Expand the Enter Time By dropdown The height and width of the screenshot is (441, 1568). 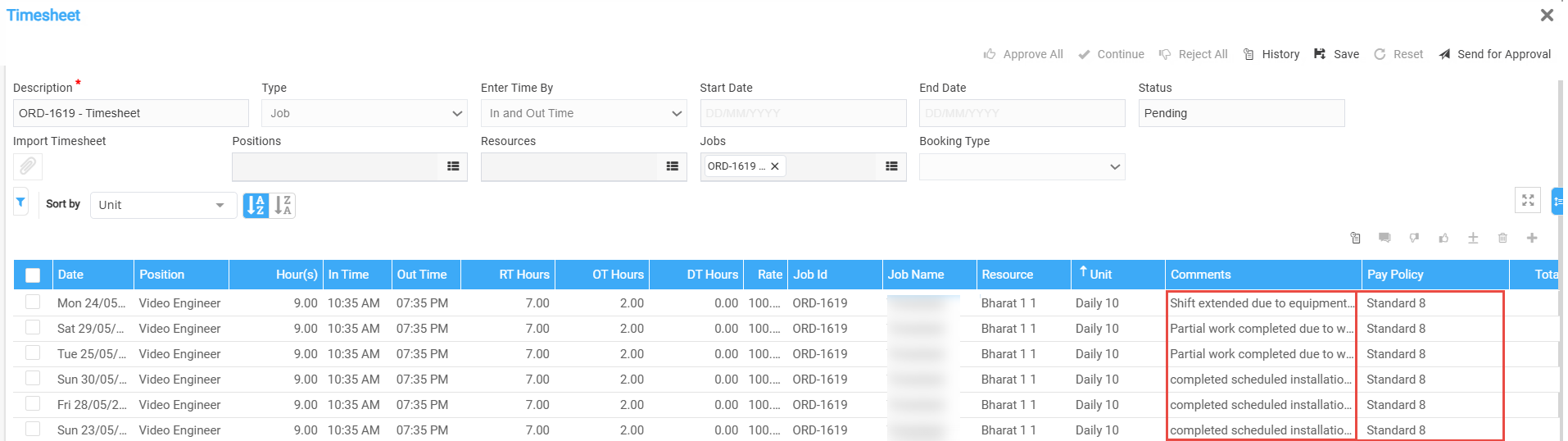coord(583,113)
